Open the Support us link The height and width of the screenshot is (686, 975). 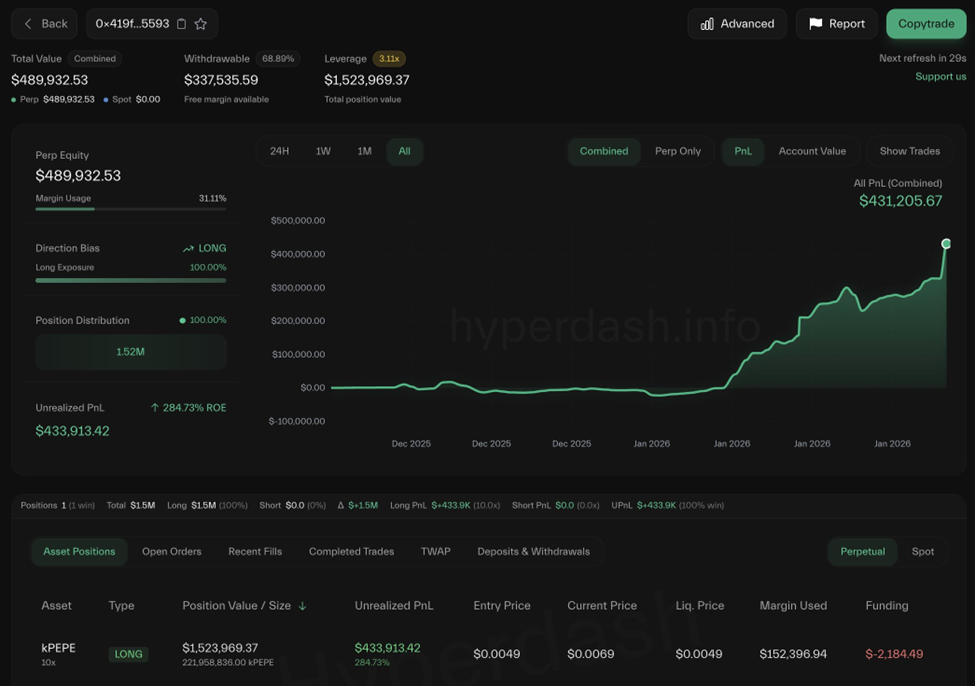pos(940,76)
